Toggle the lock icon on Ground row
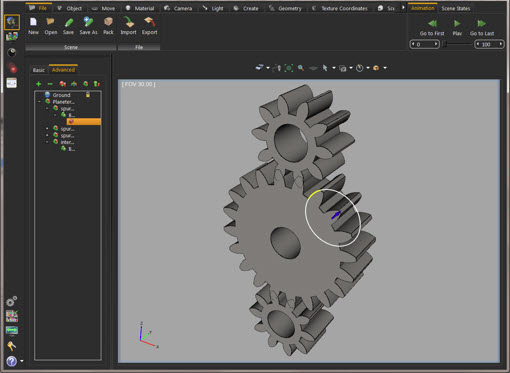Viewport: 510px width, 373px height. (x=88, y=95)
